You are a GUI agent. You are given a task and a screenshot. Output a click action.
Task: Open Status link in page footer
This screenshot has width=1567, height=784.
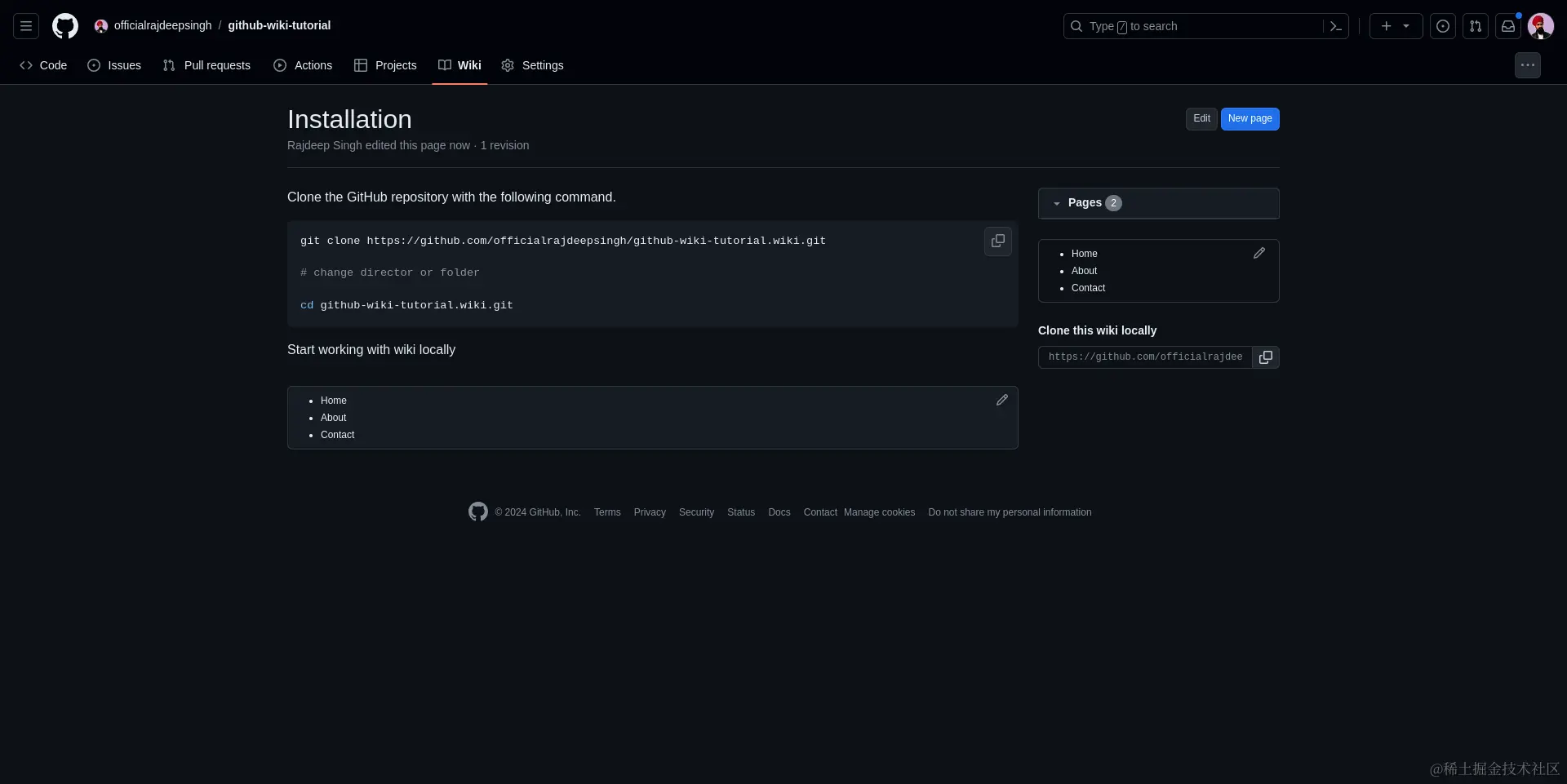click(741, 512)
